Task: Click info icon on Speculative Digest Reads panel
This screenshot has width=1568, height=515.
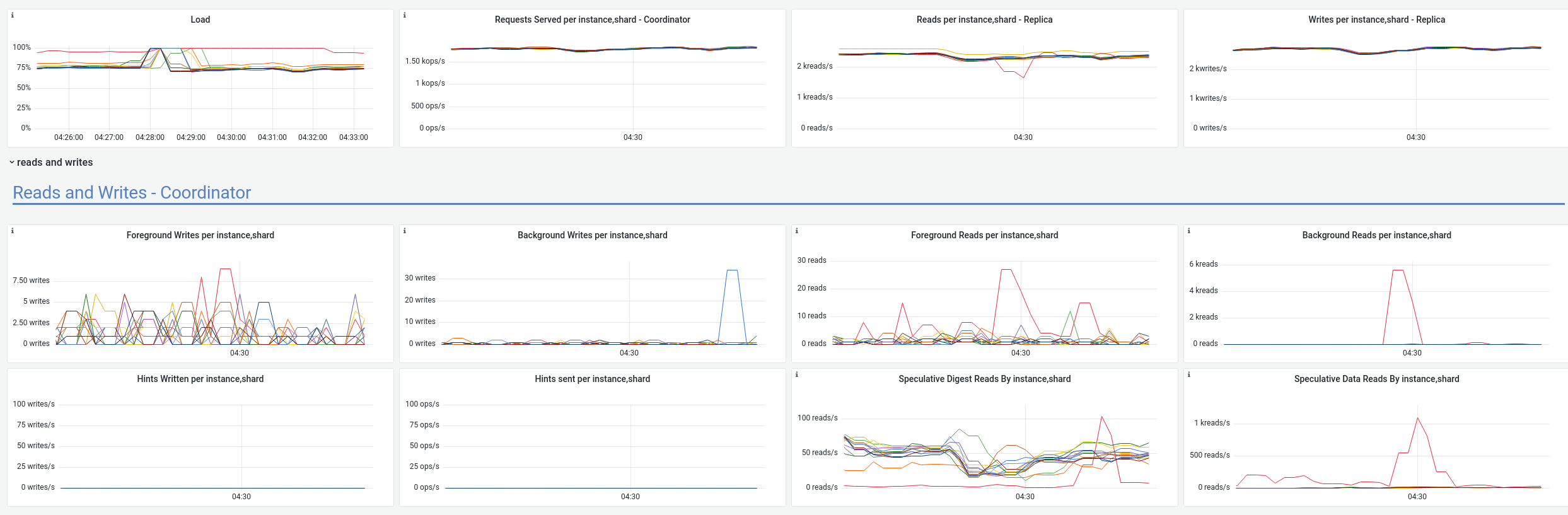Action: coord(796,374)
